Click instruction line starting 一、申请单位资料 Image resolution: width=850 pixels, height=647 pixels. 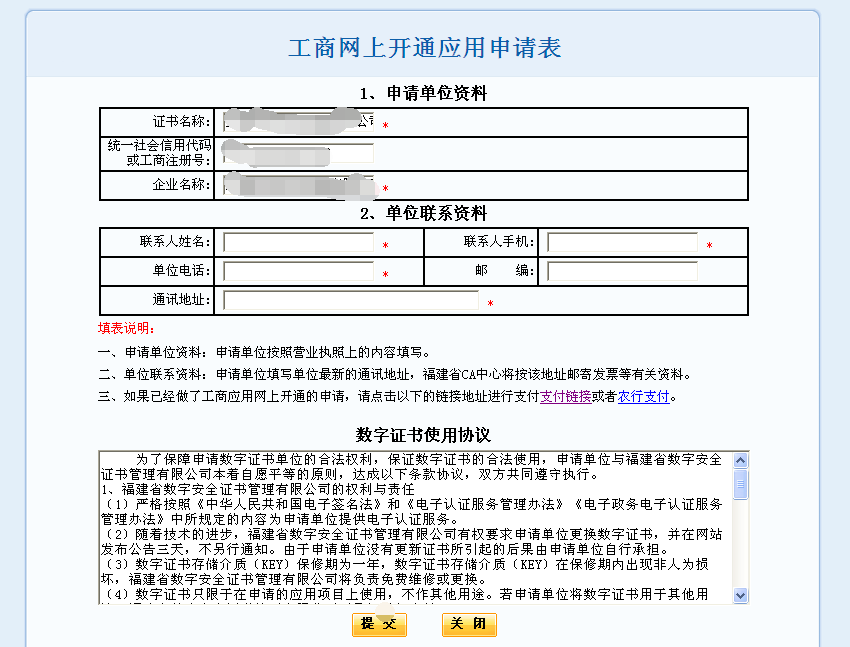pos(264,352)
